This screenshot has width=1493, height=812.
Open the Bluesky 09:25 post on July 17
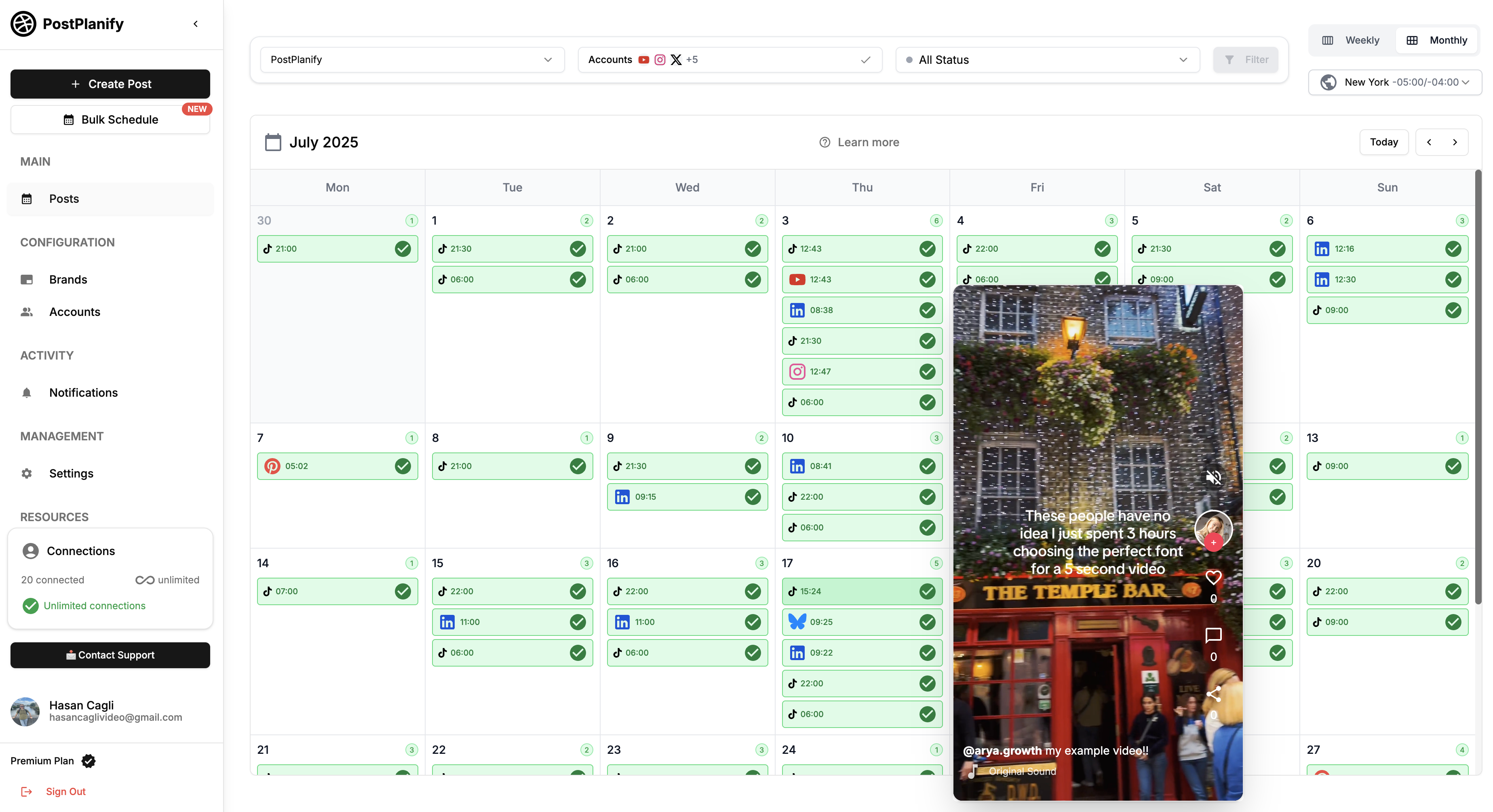[x=862, y=621]
